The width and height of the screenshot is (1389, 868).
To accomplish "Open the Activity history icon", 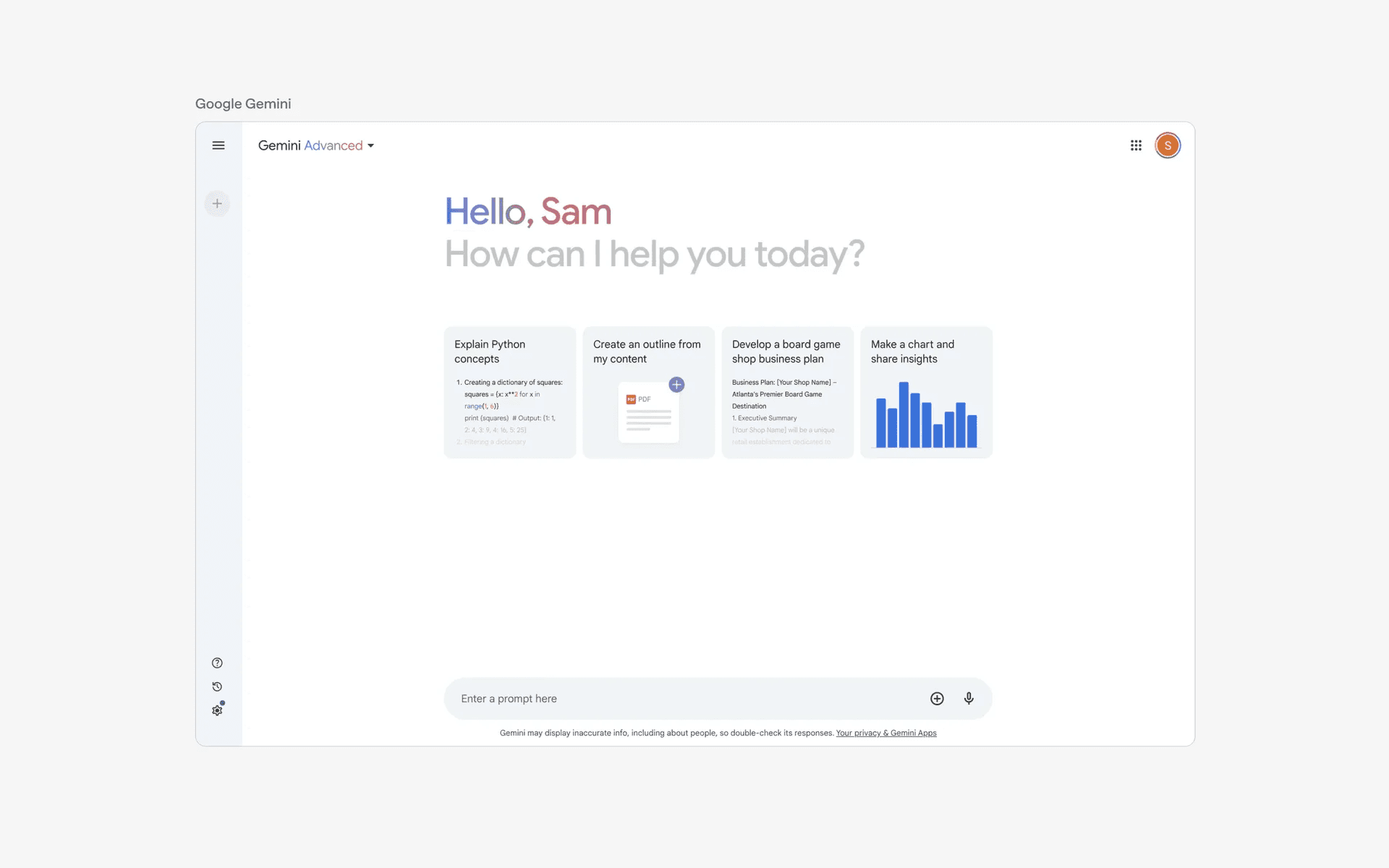I will [217, 686].
